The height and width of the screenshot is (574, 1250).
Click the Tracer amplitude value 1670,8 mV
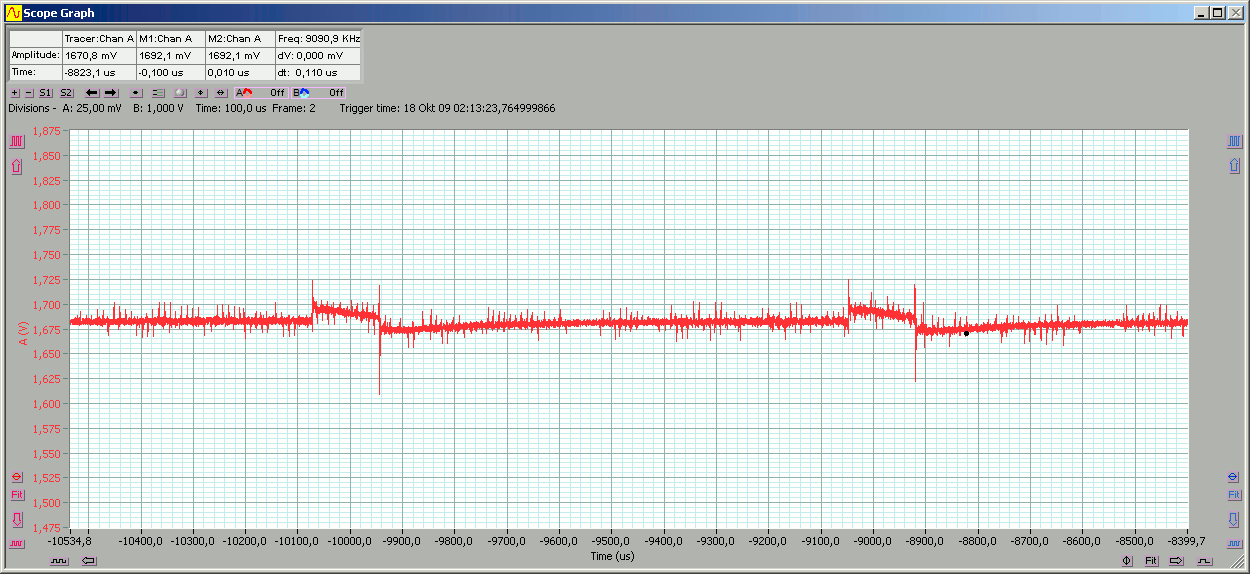click(98, 56)
